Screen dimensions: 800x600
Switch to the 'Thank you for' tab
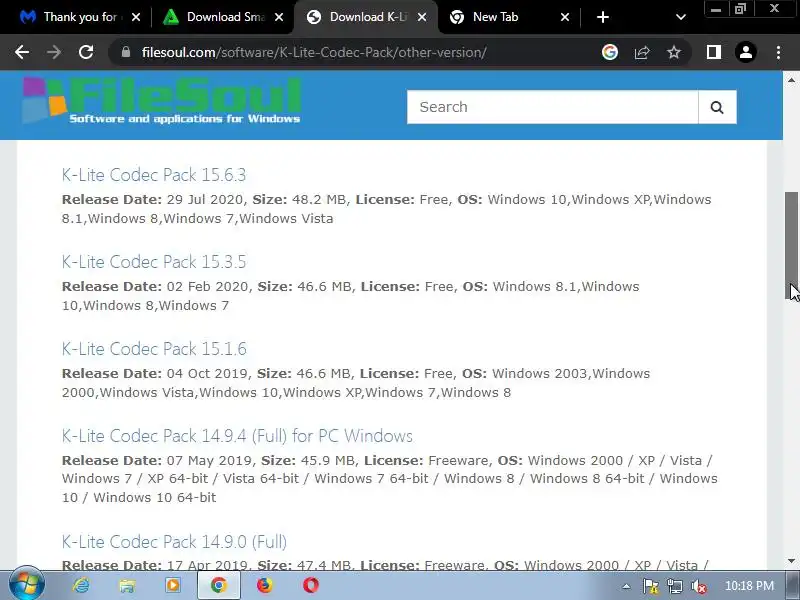tap(77, 17)
